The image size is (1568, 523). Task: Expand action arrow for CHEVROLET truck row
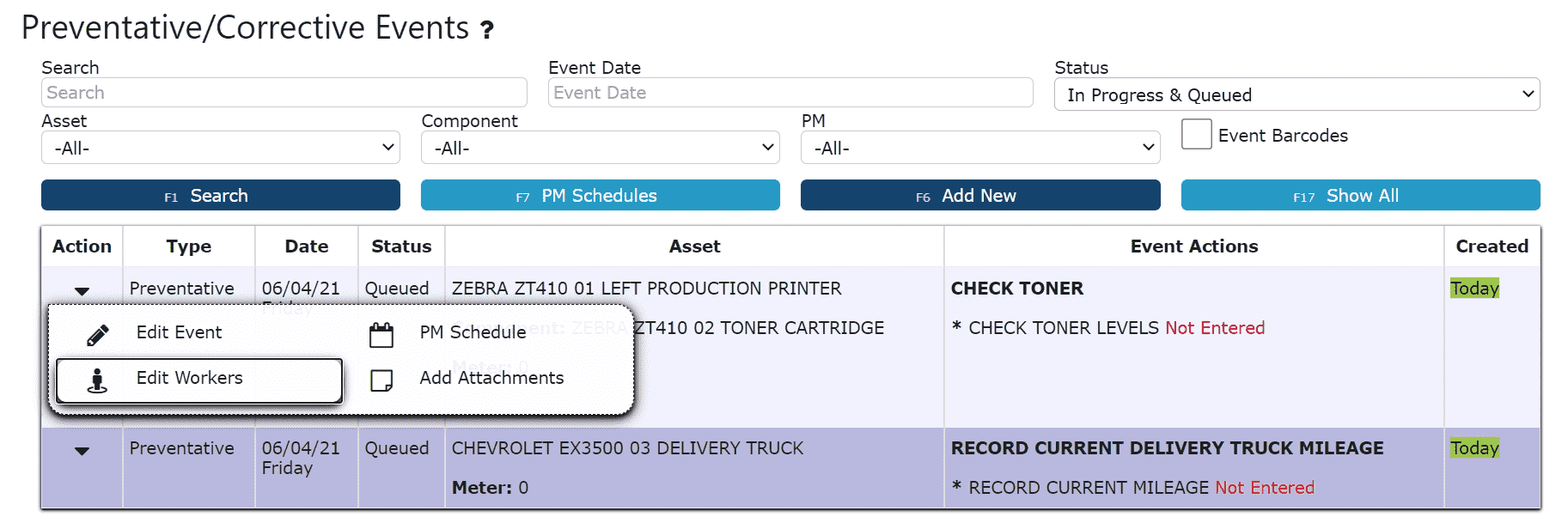(82, 451)
